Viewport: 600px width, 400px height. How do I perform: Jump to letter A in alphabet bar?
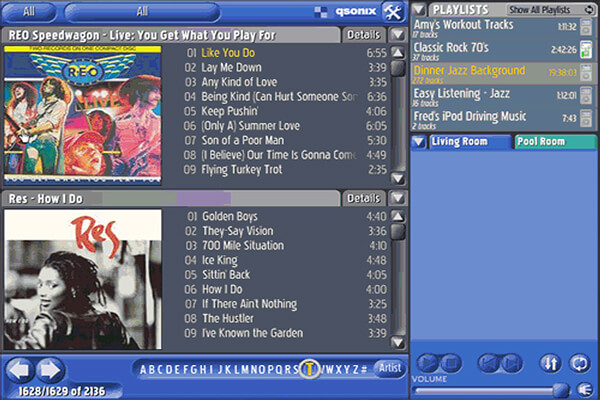[143, 370]
